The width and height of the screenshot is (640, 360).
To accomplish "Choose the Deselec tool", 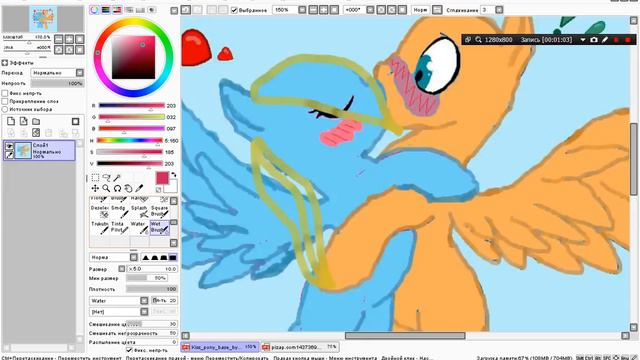I will (x=100, y=211).
